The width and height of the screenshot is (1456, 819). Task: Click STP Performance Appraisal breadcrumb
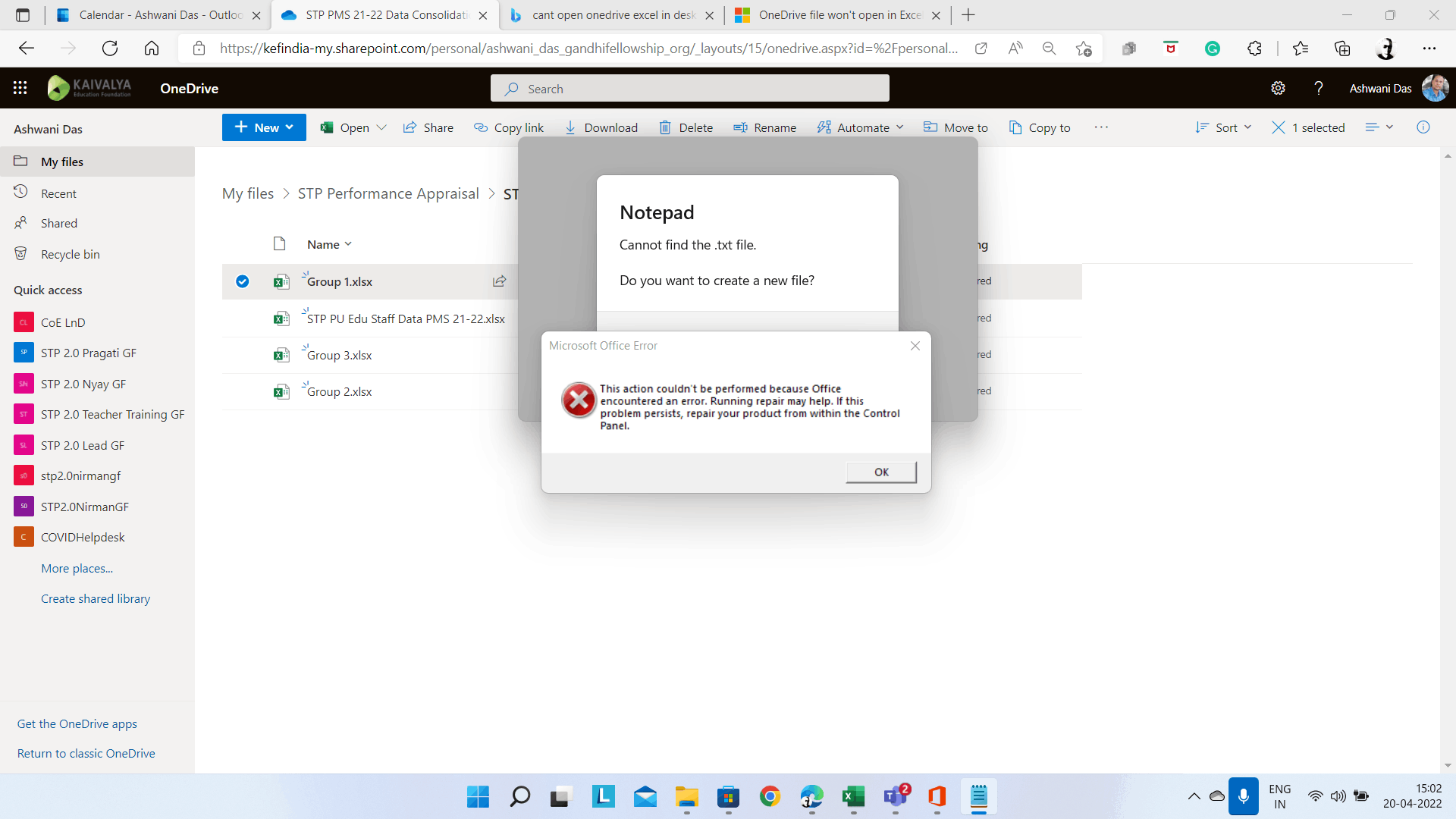tap(388, 193)
